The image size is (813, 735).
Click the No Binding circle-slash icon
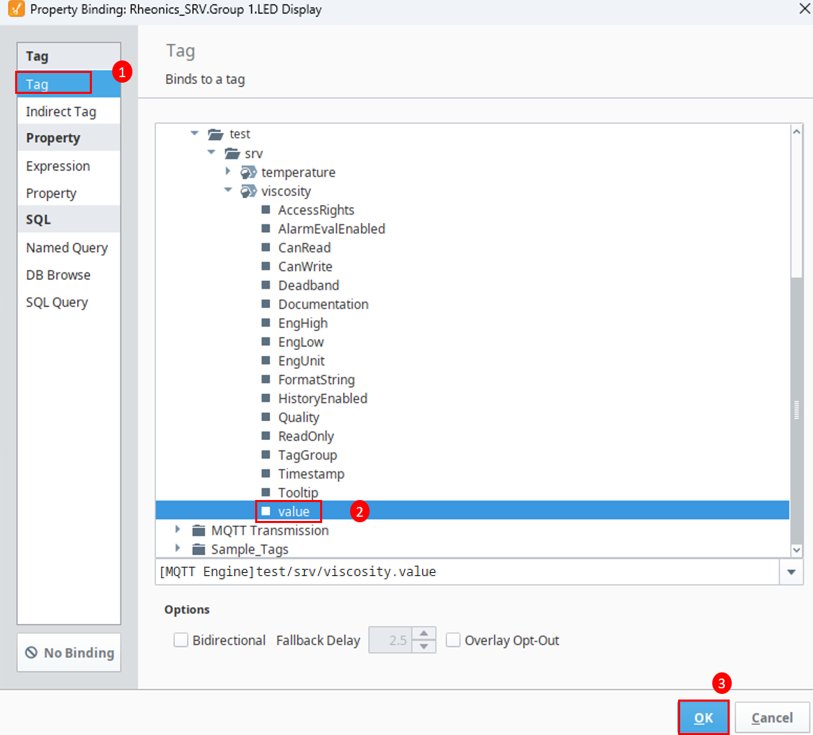(32, 653)
